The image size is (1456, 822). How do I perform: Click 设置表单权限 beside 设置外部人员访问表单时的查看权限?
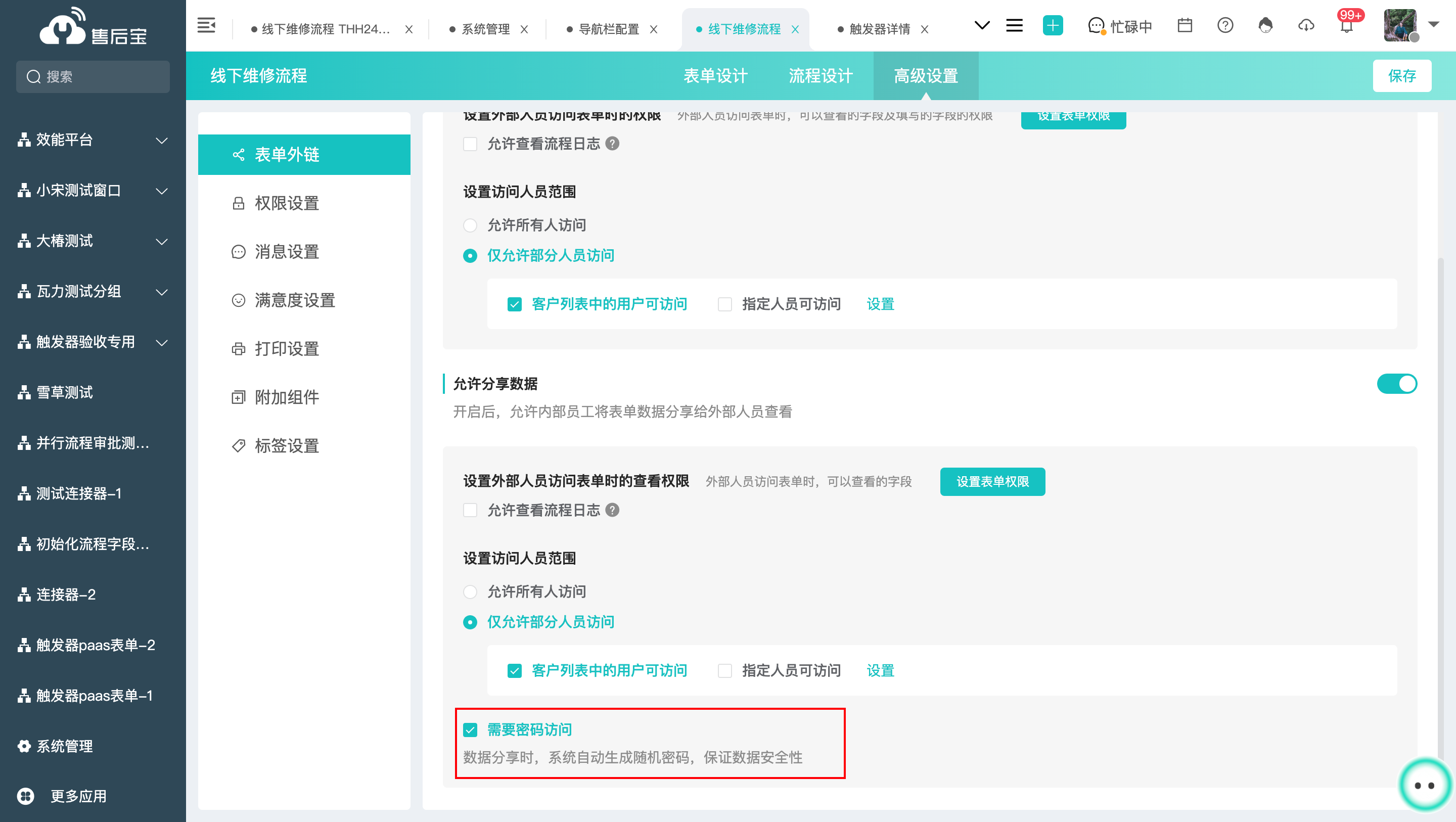[992, 482]
